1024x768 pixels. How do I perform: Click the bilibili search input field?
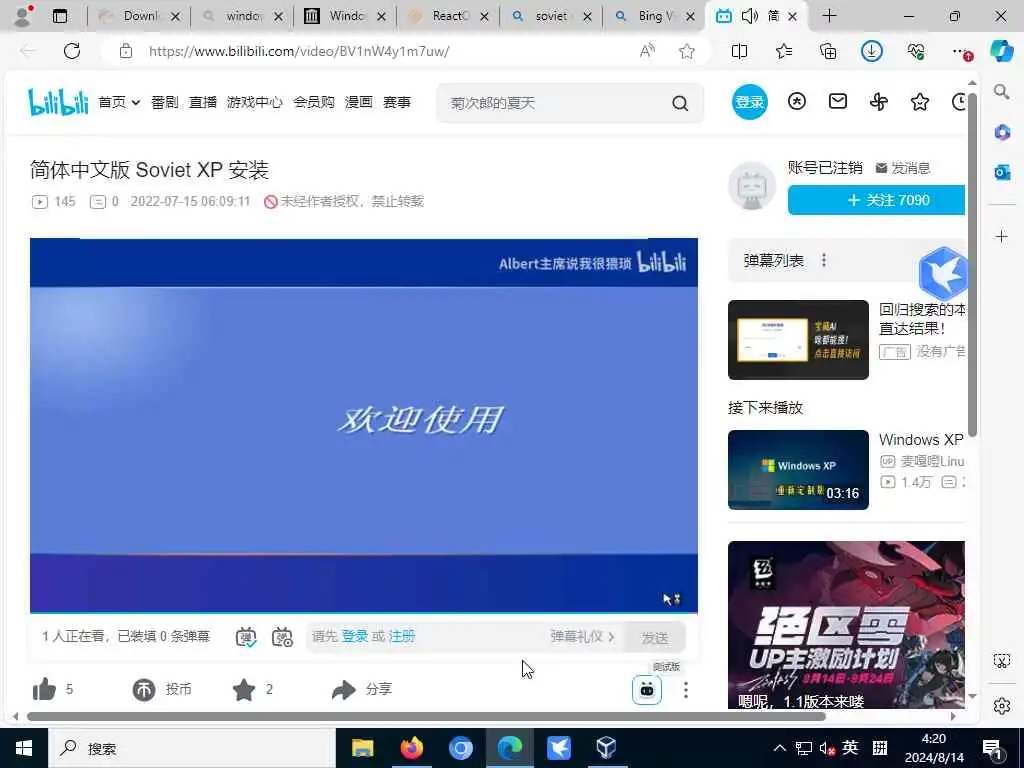click(555, 103)
